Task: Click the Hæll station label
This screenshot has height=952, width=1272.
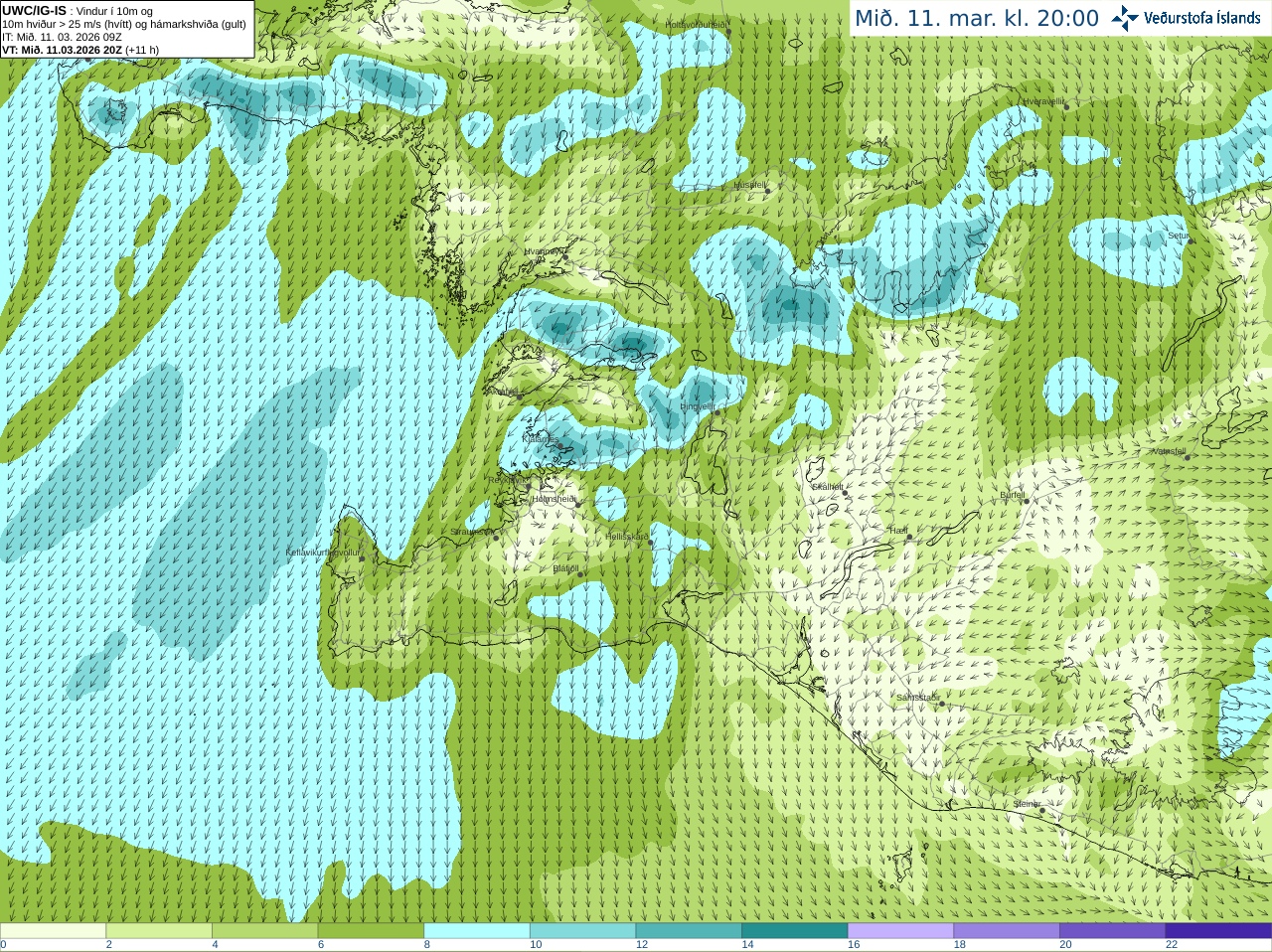Action: [898, 531]
